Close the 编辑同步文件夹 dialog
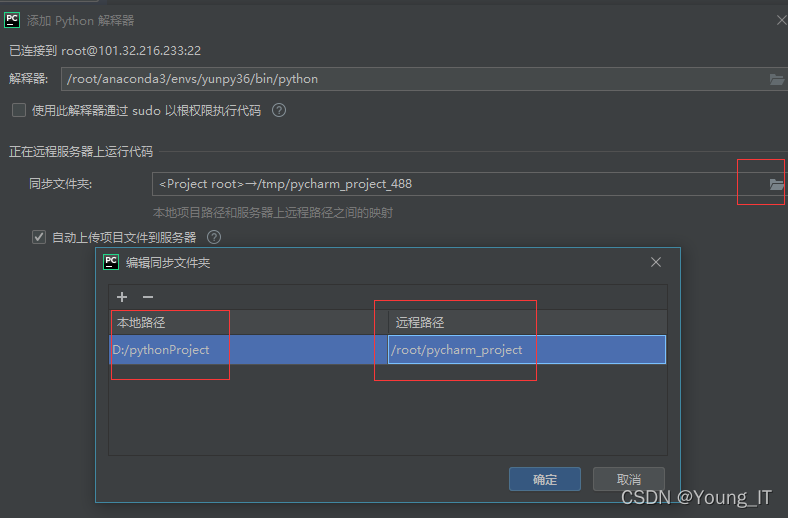 click(656, 262)
